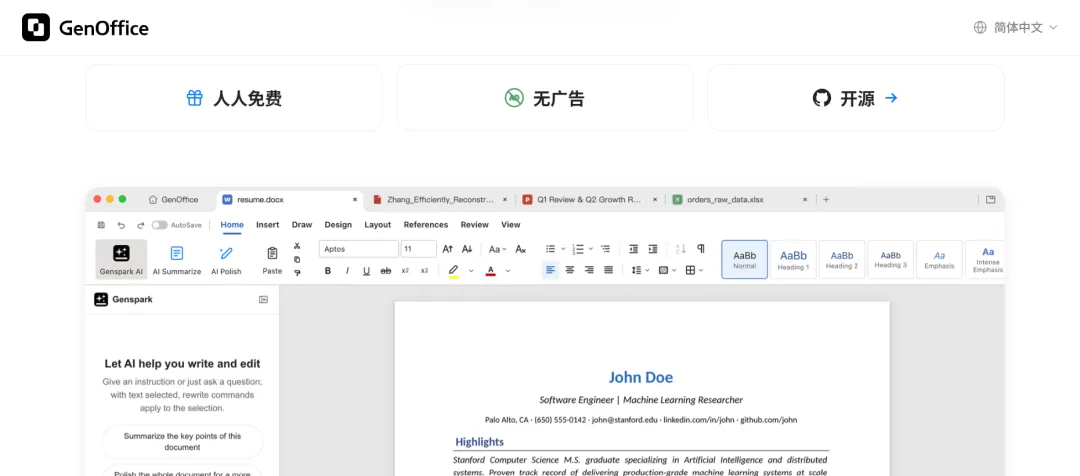The height and width of the screenshot is (476, 1080).
Task: Justify the paragraph text
Action: (x=608, y=271)
